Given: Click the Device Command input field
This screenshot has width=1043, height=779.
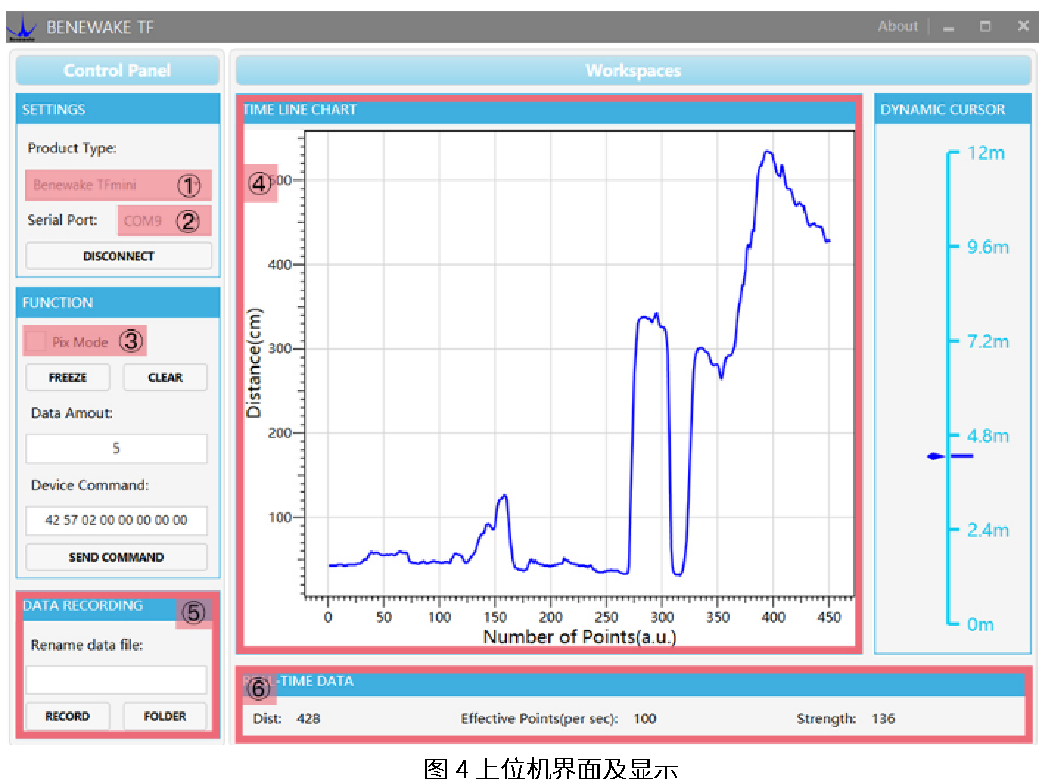Looking at the screenshot, I should coord(116,520).
